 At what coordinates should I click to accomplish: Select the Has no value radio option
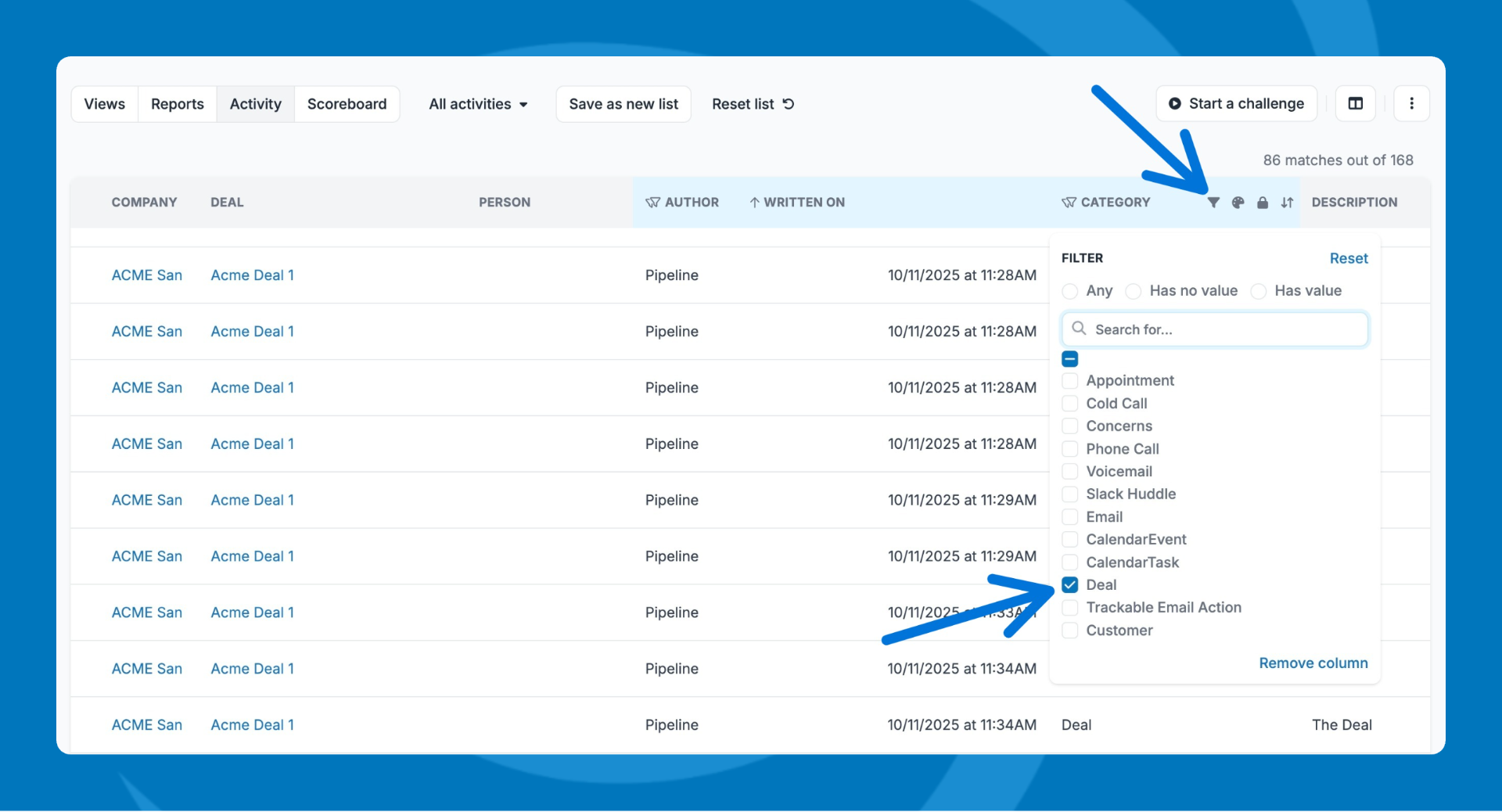pyautogui.click(x=1134, y=291)
